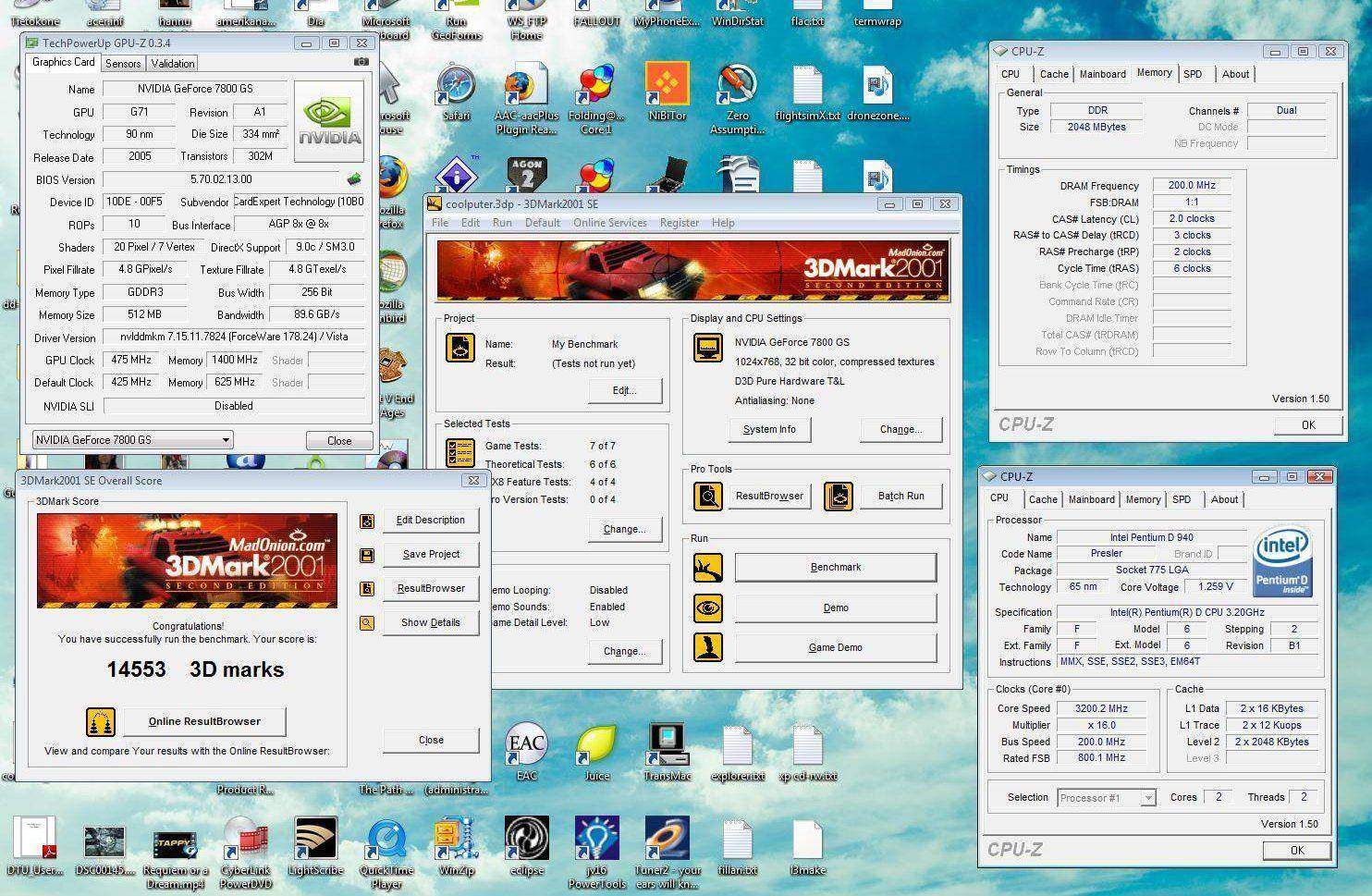The image size is (1372, 896).
Task: Open the Cache tab in lower CPU-Z
Action: point(1043,499)
